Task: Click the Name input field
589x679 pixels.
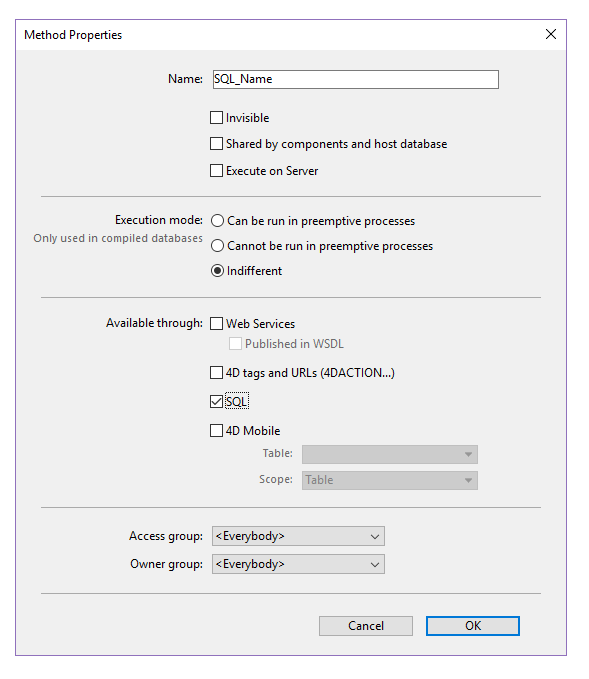Action: click(356, 79)
